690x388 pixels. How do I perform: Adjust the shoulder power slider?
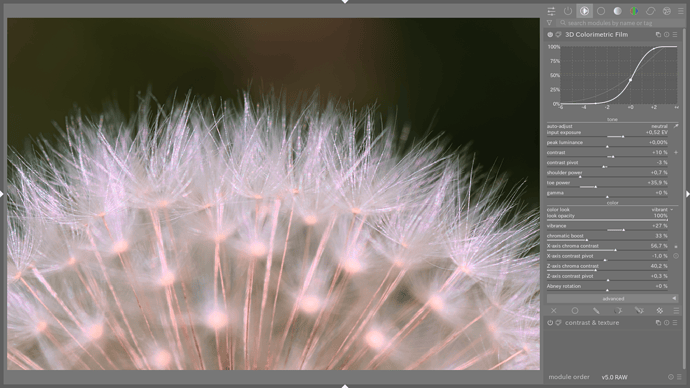click(x=607, y=174)
